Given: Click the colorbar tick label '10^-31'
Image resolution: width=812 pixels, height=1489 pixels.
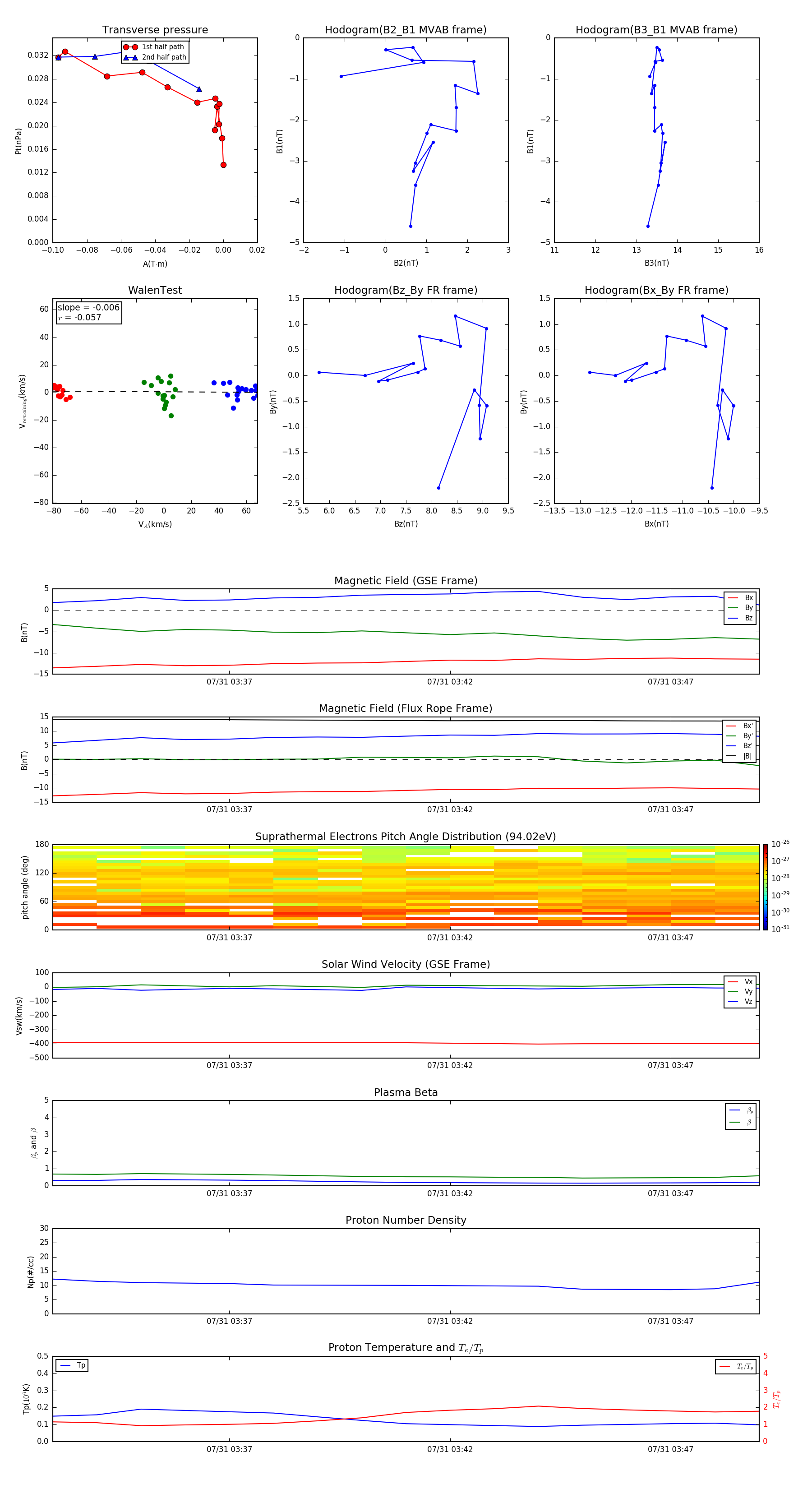Looking at the screenshot, I should pyautogui.click(x=780, y=929).
